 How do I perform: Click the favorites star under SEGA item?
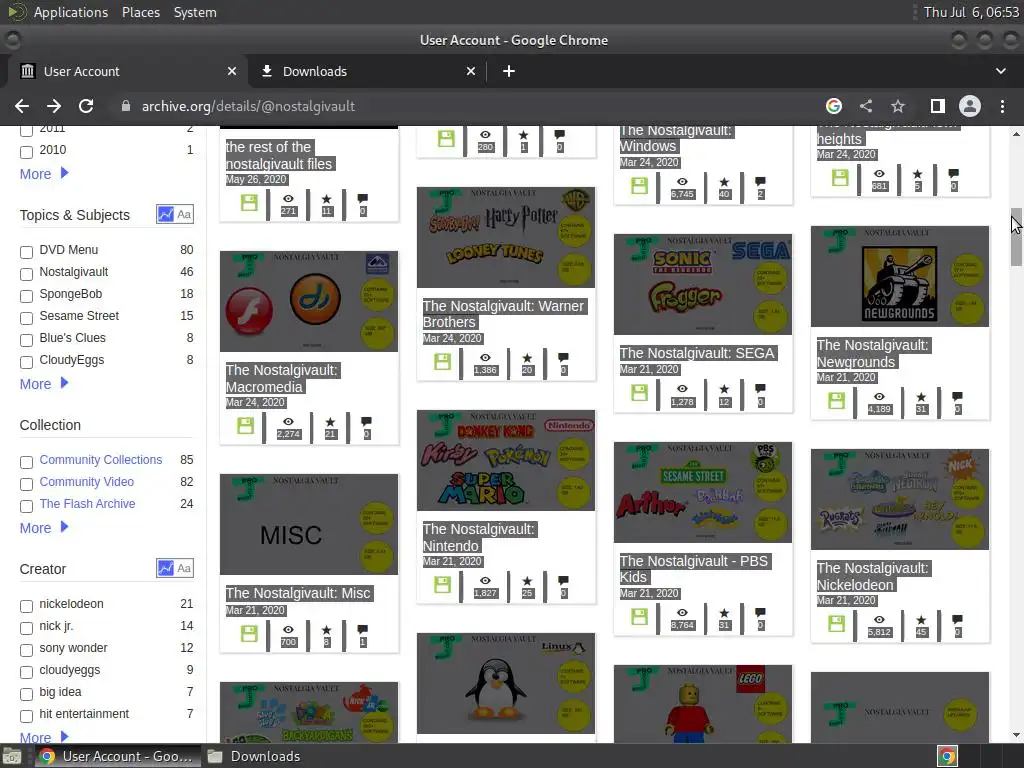pos(724,389)
